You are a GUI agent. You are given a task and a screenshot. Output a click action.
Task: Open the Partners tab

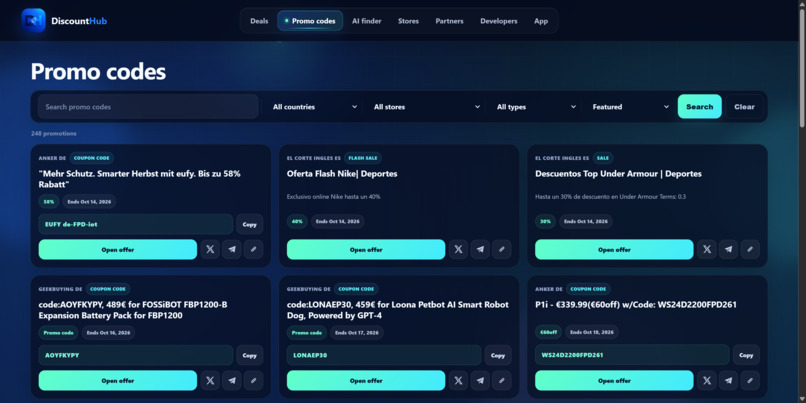point(449,21)
